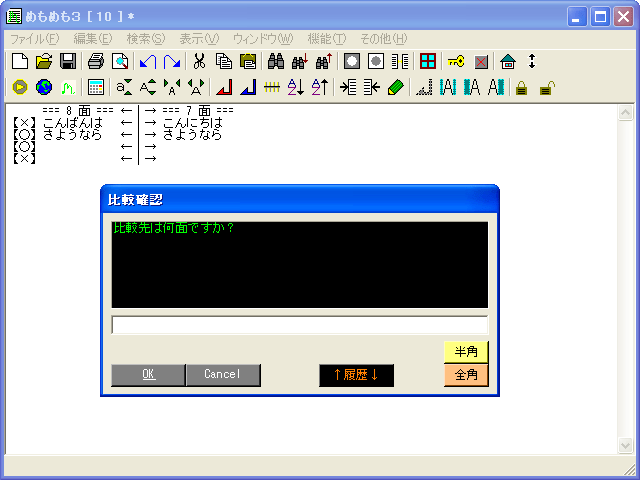The width and height of the screenshot is (640, 480).
Task: Focus the text input field in dialog
Action: pyautogui.click(x=300, y=325)
